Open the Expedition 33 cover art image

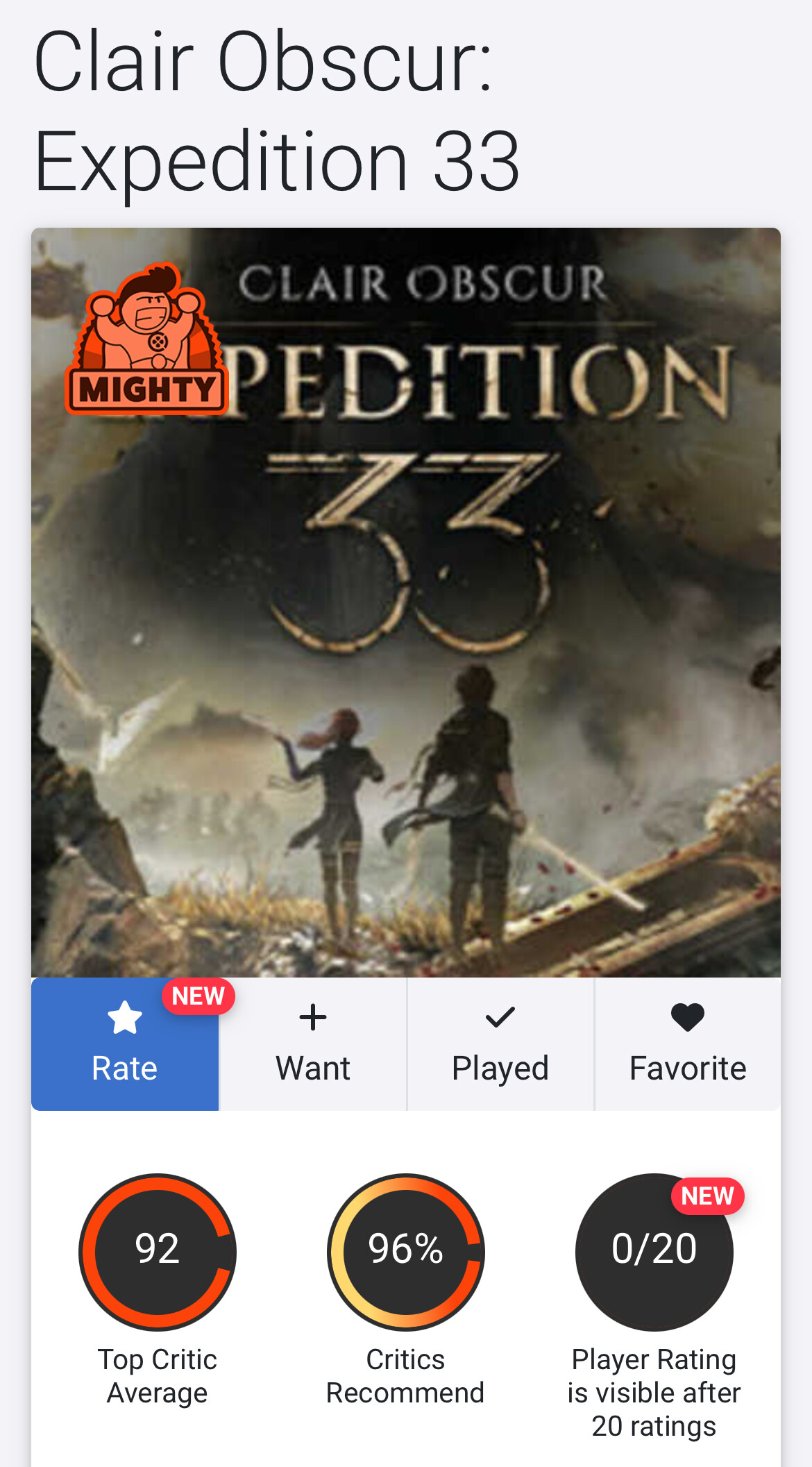click(x=406, y=603)
